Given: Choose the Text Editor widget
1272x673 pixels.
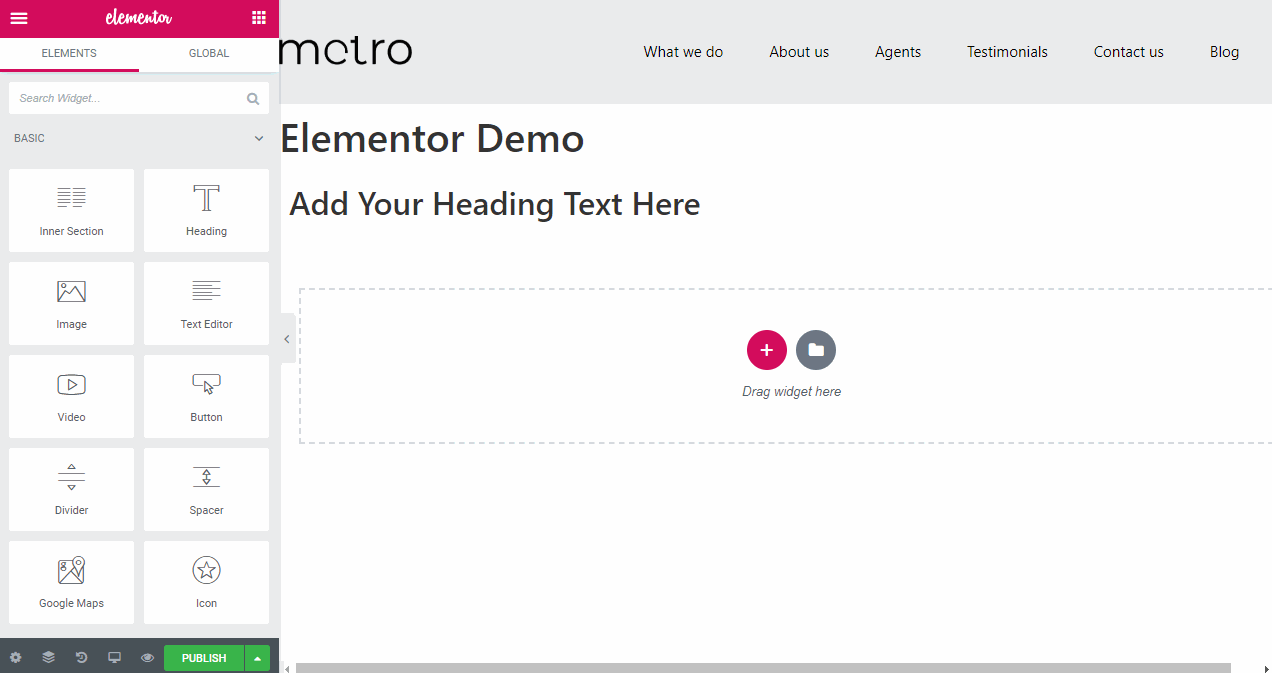Looking at the screenshot, I should pos(206,303).
